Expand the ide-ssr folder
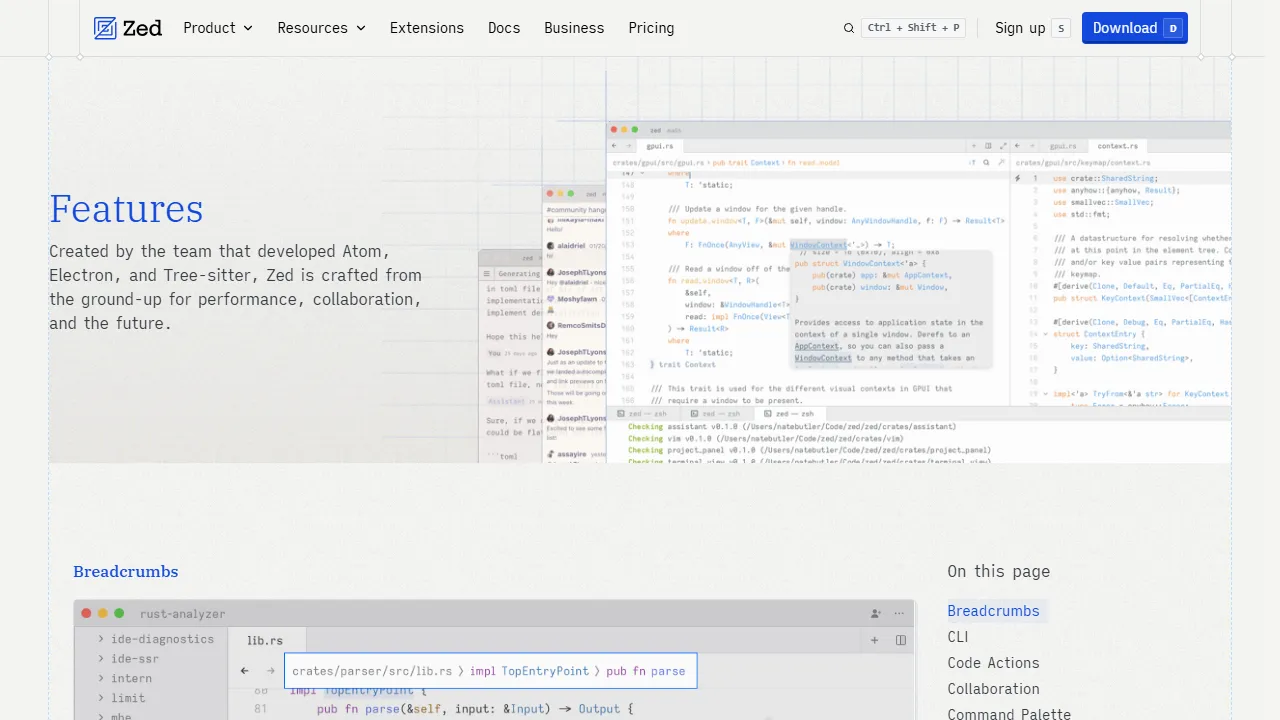This screenshot has height=720, width=1280. tap(127, 659)
